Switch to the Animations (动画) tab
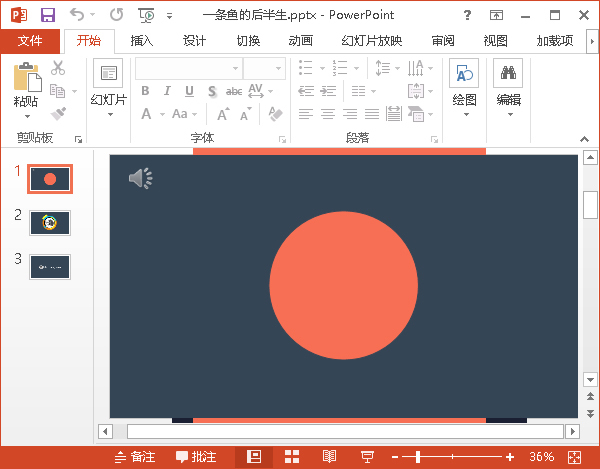Image resolution: width=600 pixels, height=469 pixels. point(300,41)
